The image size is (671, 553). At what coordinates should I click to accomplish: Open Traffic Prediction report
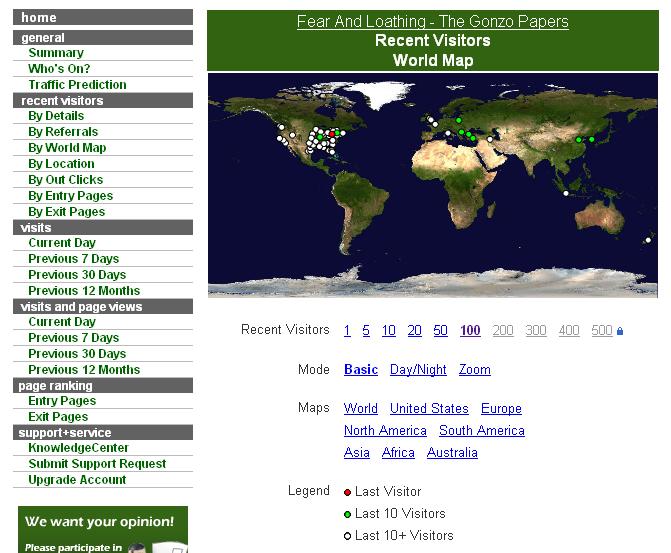pyautogui.click(x=77, y=84)
